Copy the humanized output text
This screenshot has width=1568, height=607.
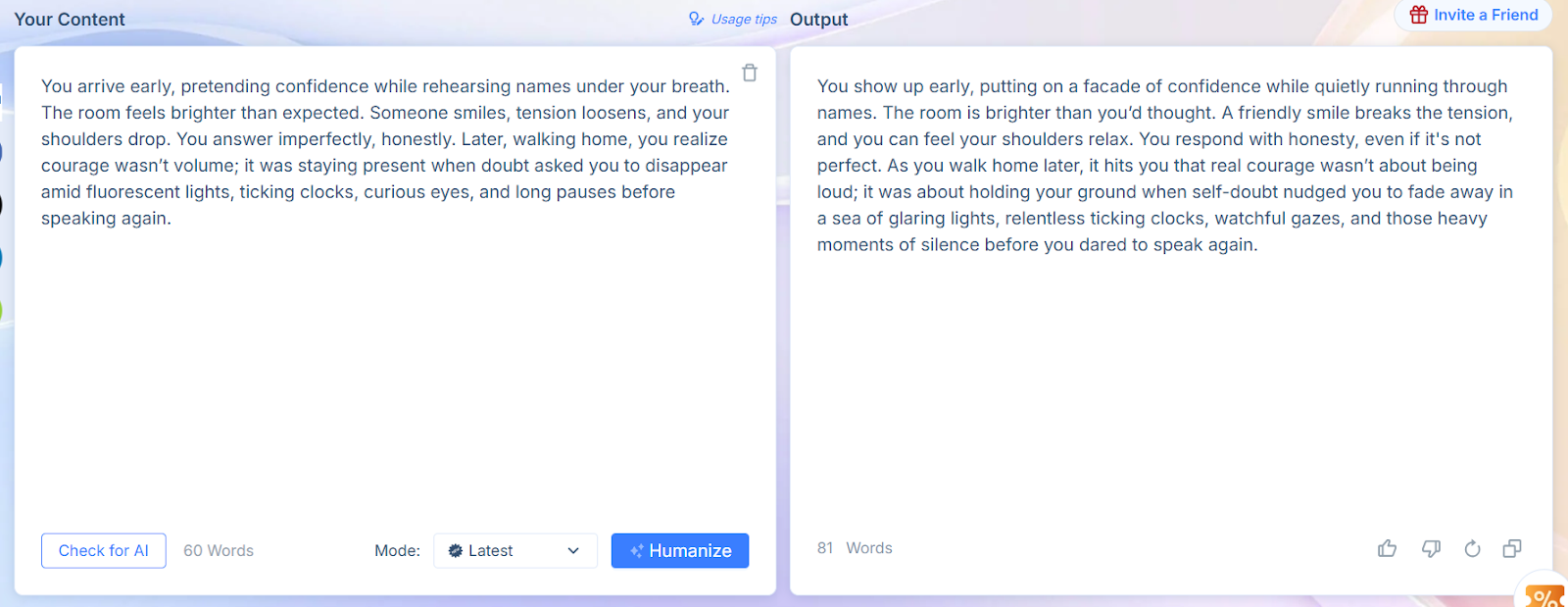(1512, 548)
